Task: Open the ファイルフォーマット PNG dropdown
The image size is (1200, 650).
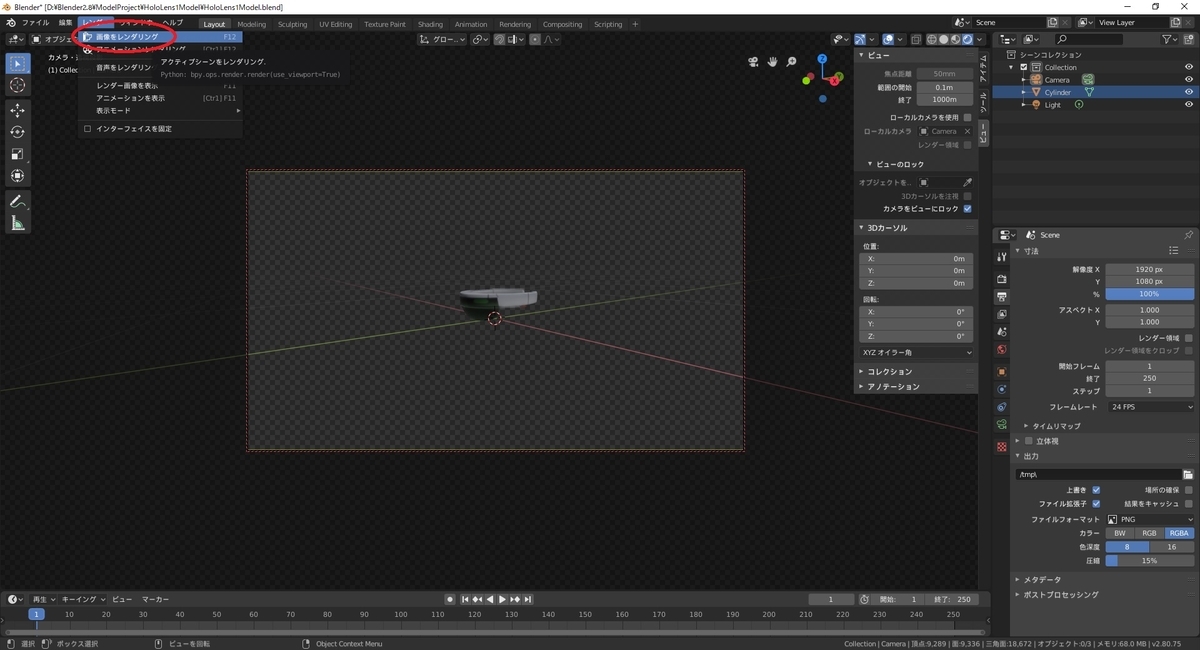Action: click(1150, 519)
